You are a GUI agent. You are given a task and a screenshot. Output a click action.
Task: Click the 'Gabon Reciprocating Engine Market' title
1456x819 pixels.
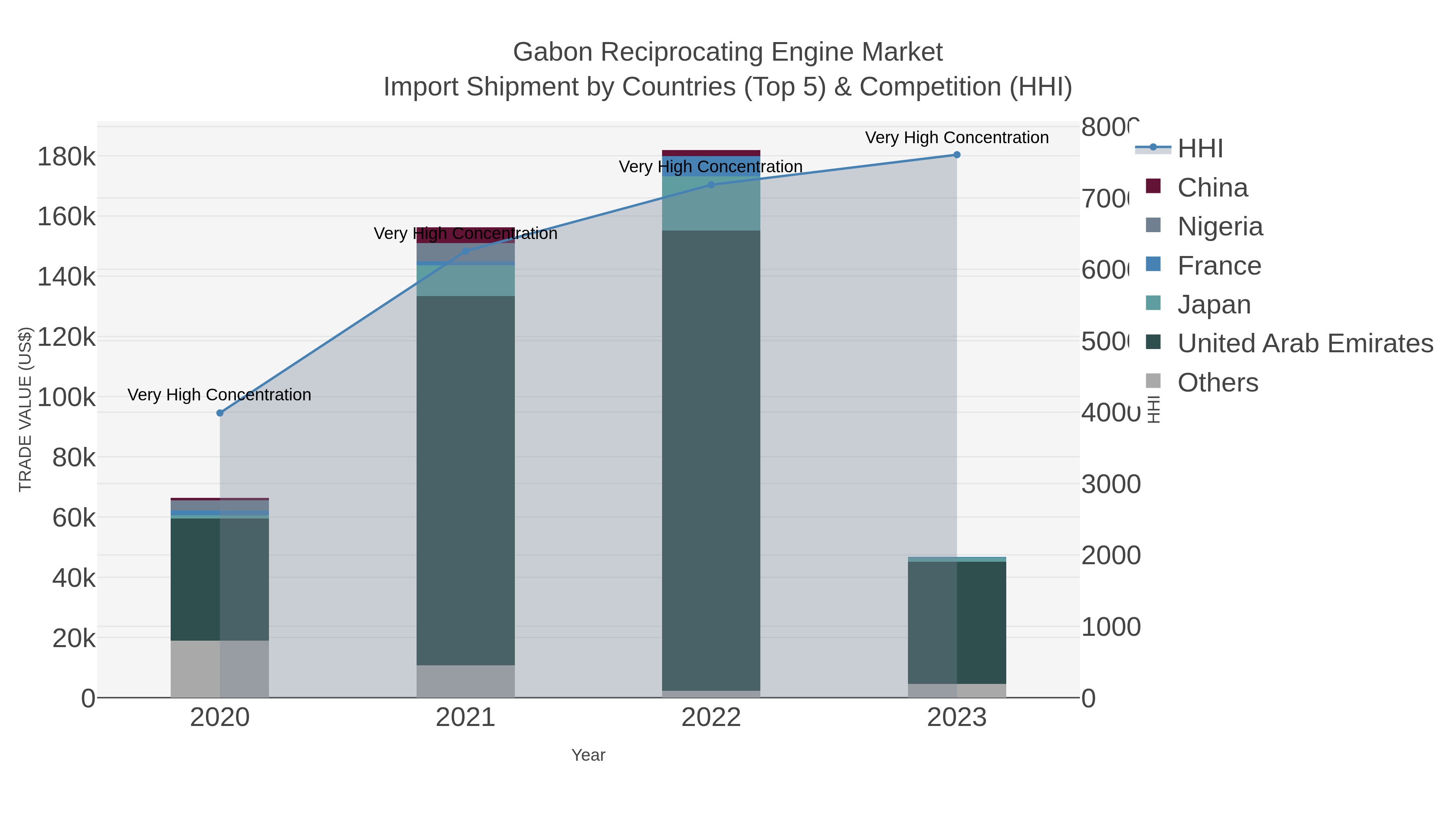point(728,52)
